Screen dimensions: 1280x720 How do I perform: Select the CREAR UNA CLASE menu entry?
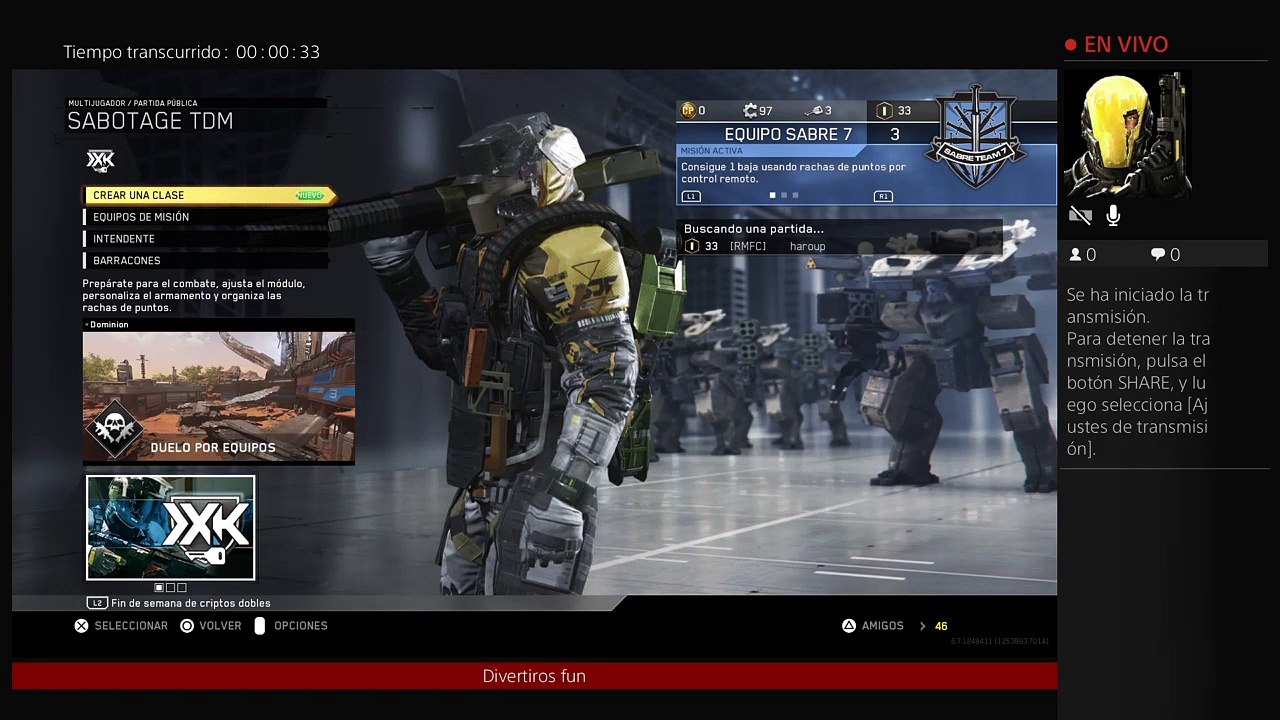[208, 195]
